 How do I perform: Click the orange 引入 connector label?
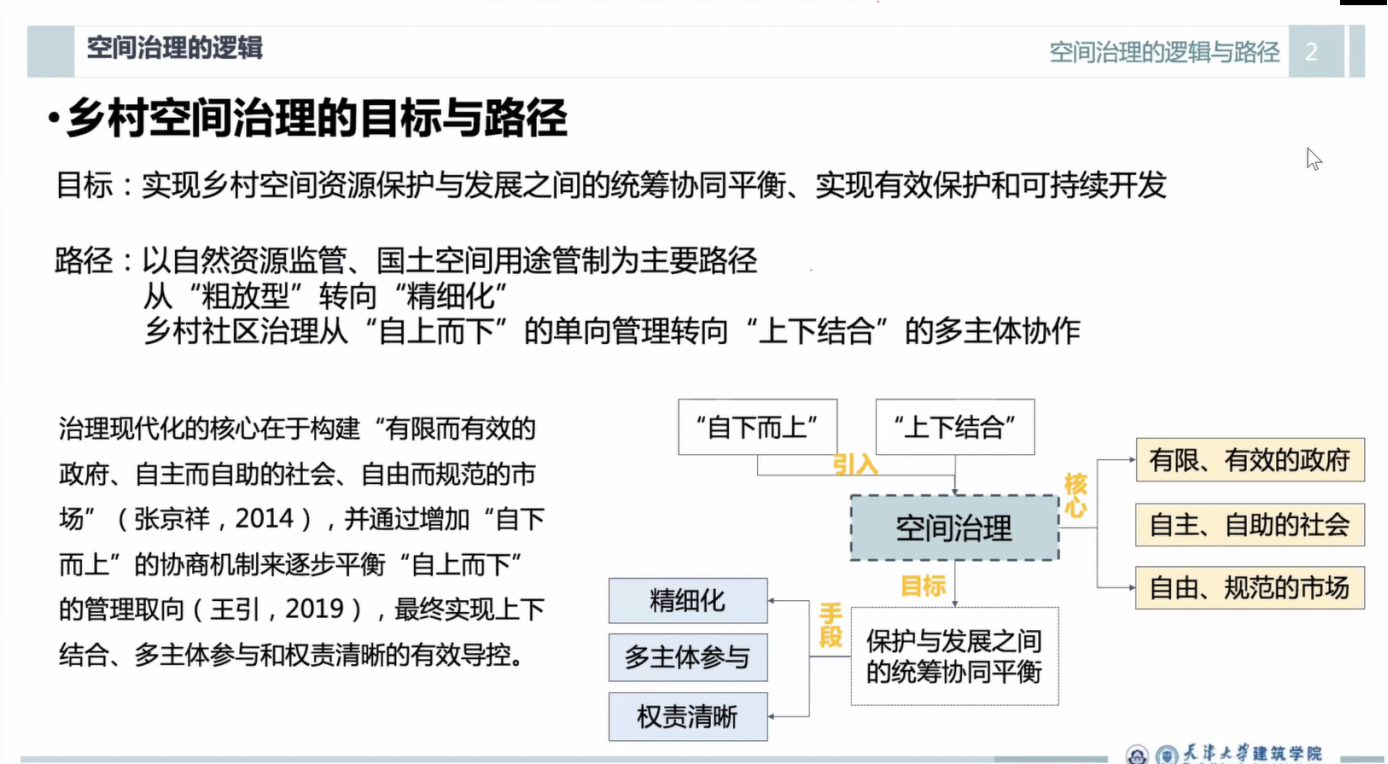click(855, 465)
